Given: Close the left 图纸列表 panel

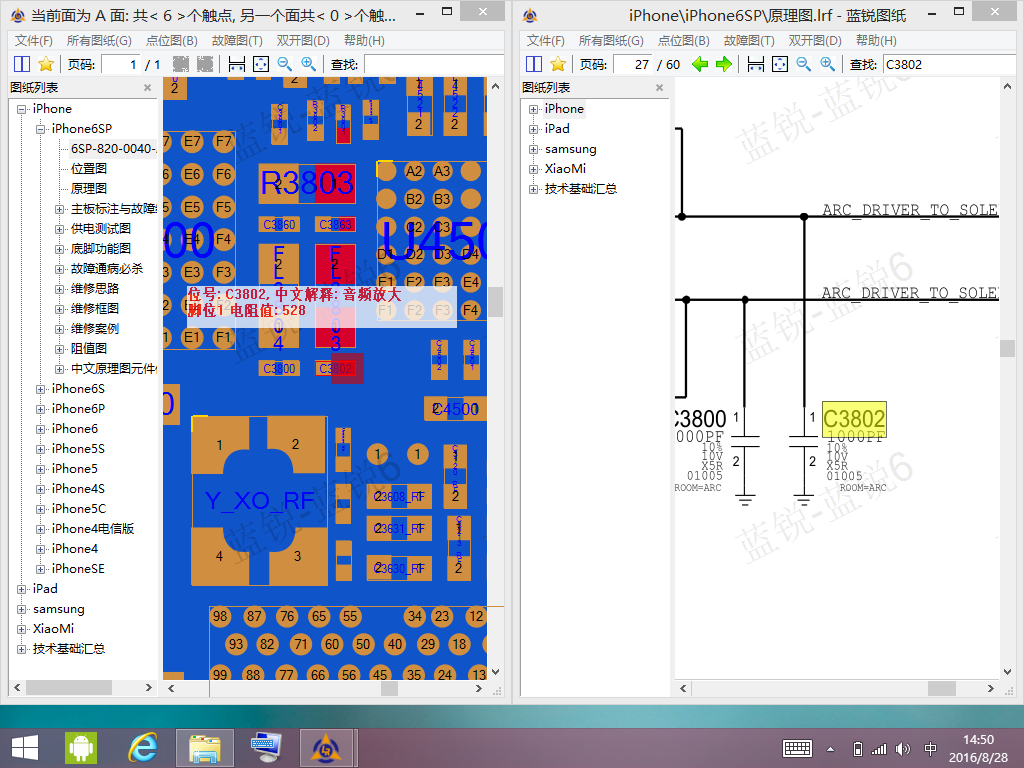Looking at the screenshot, I should (148, 88).
